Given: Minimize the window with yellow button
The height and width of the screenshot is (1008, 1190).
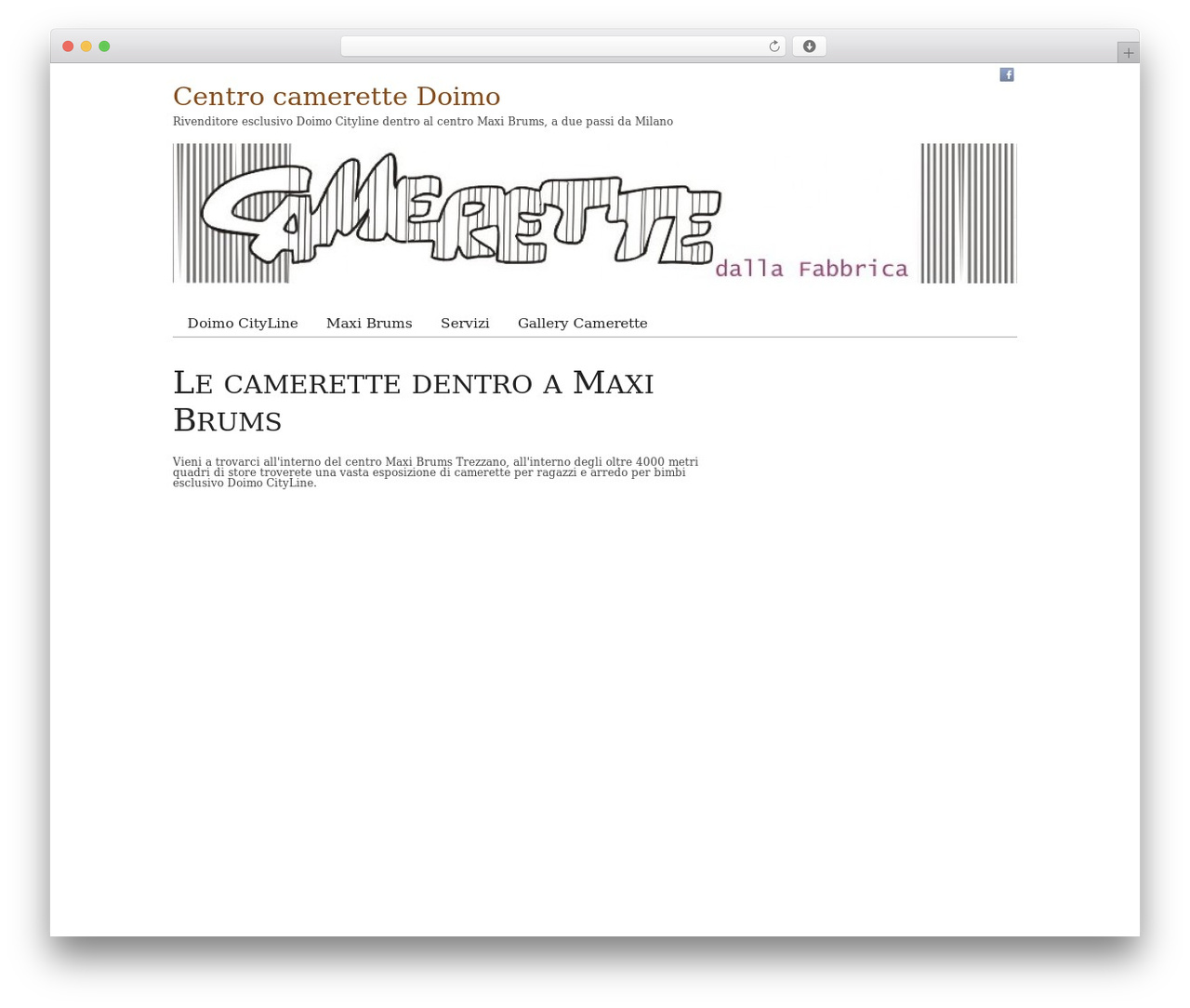Looking at the screenshot, I should (x=86, y=46).
